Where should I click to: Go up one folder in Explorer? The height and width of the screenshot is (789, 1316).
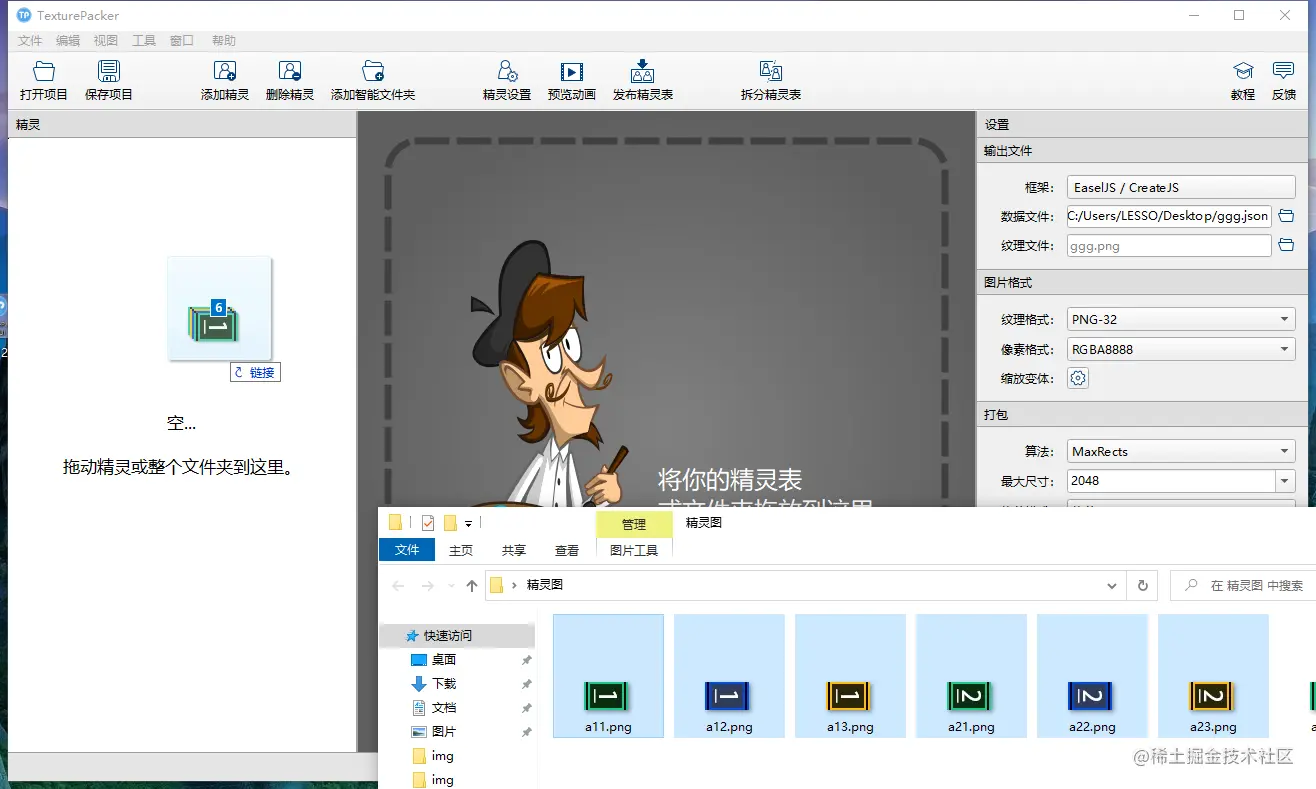[x=472, y=585]
